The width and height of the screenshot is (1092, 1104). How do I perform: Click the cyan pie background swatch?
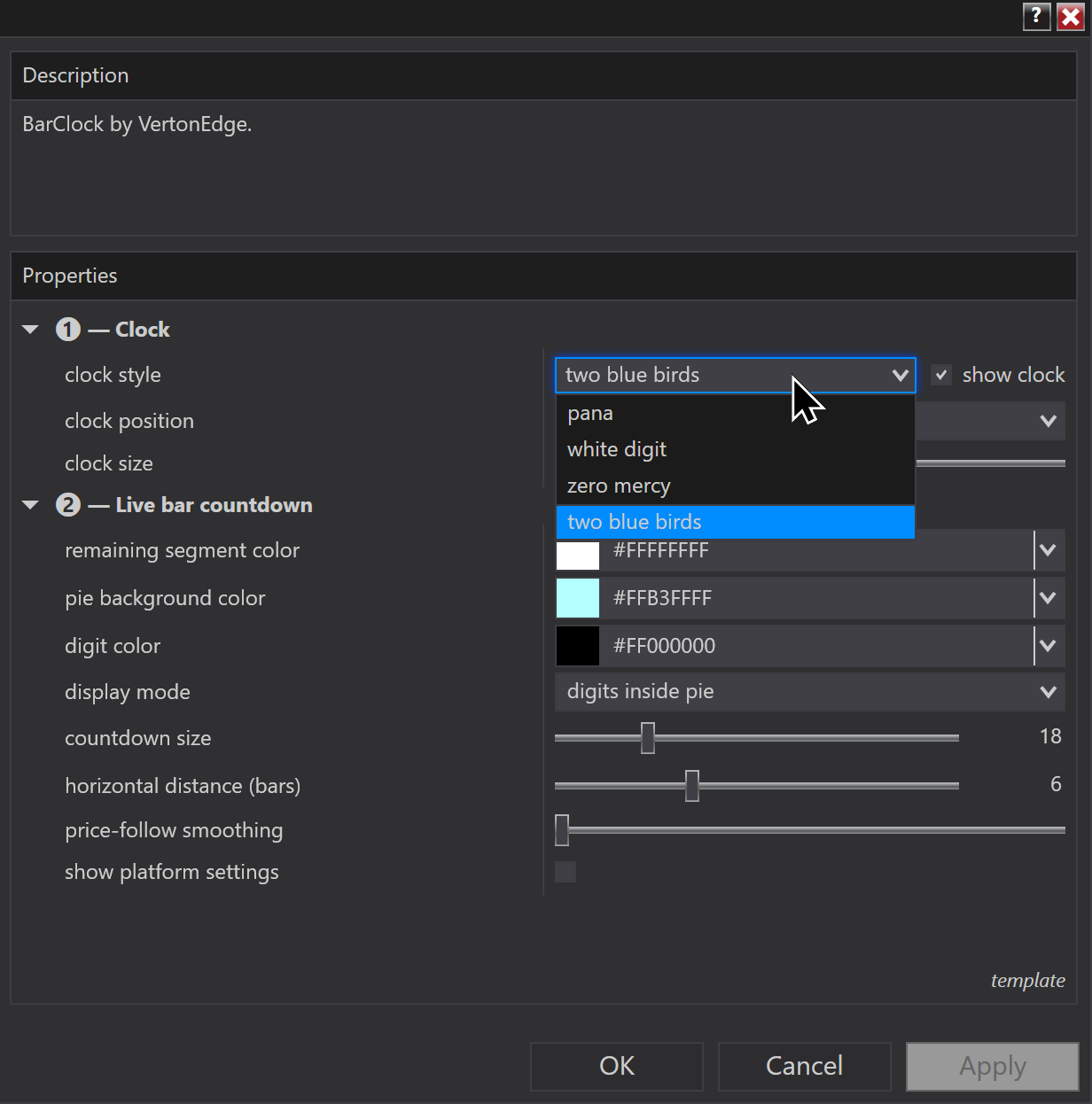[578, 598]
